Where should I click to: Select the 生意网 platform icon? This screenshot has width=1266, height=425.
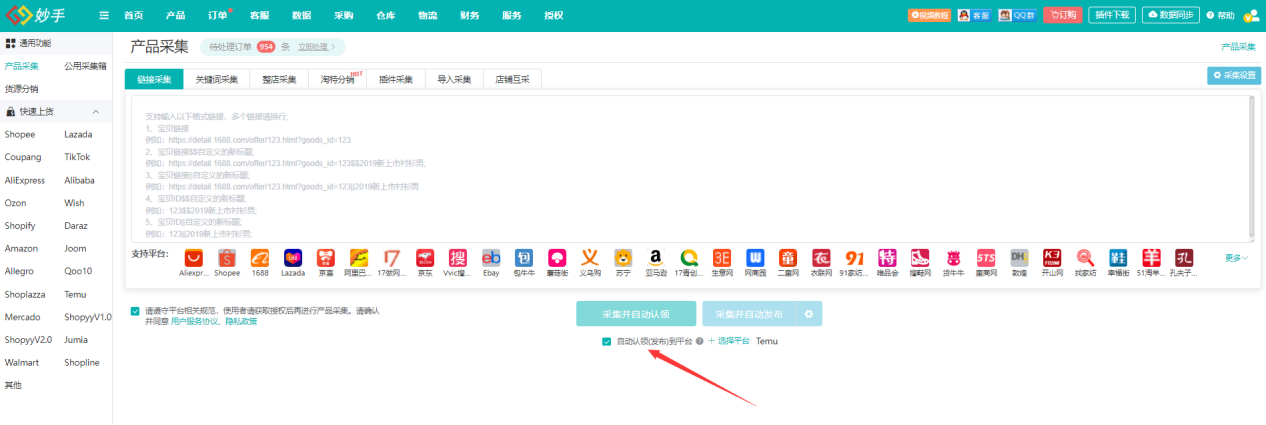[722, 258]
